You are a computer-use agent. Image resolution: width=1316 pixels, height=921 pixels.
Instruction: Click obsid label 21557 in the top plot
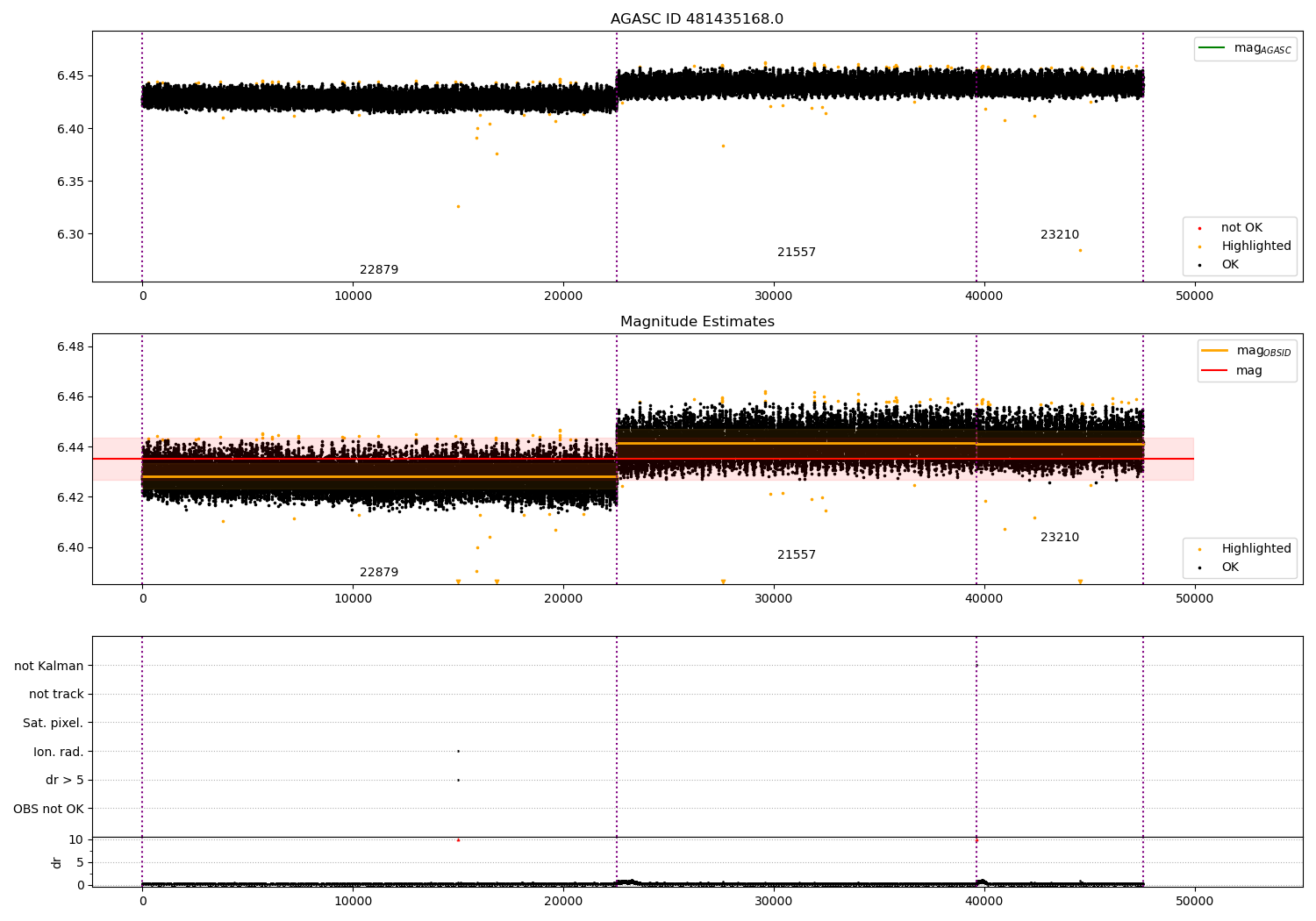[797, 253]
